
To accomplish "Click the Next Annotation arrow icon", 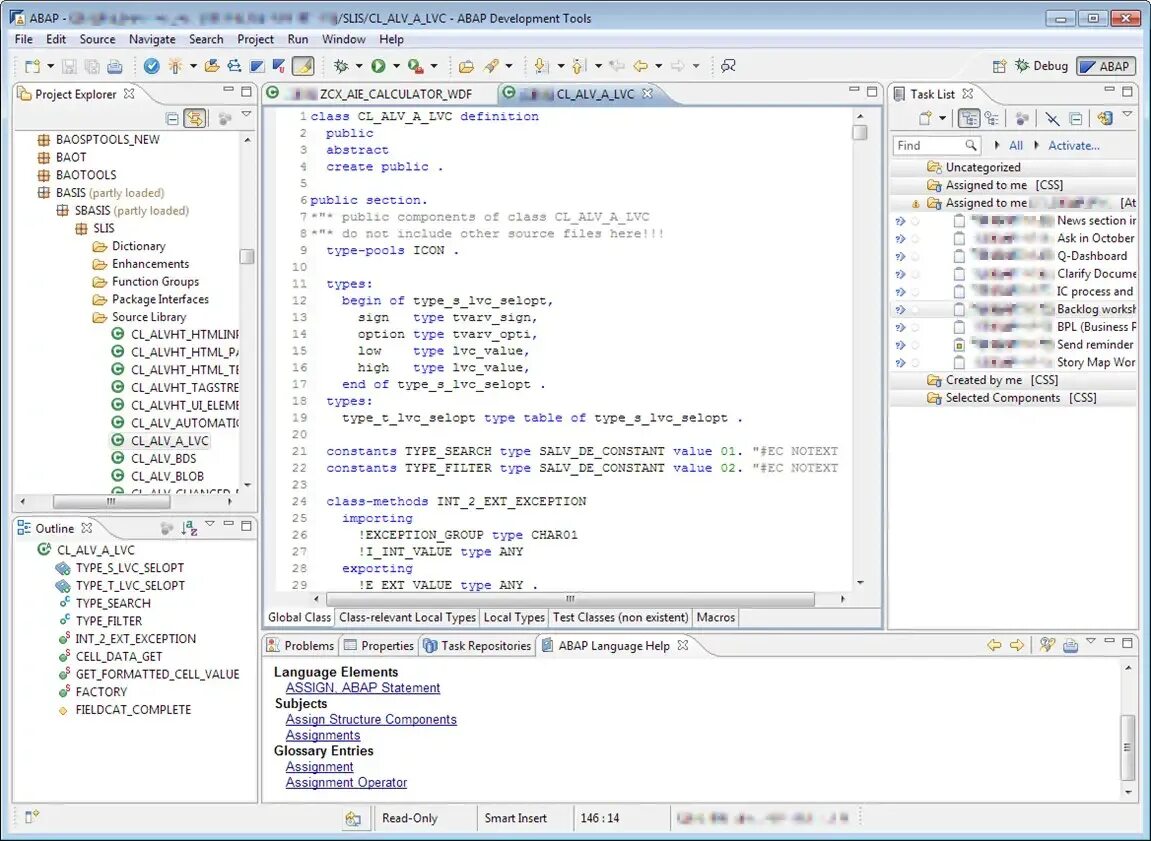I will (541, 67).
